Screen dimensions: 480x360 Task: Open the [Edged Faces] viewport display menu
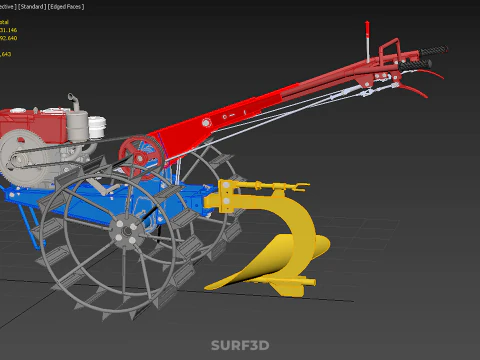pos(66,7)
